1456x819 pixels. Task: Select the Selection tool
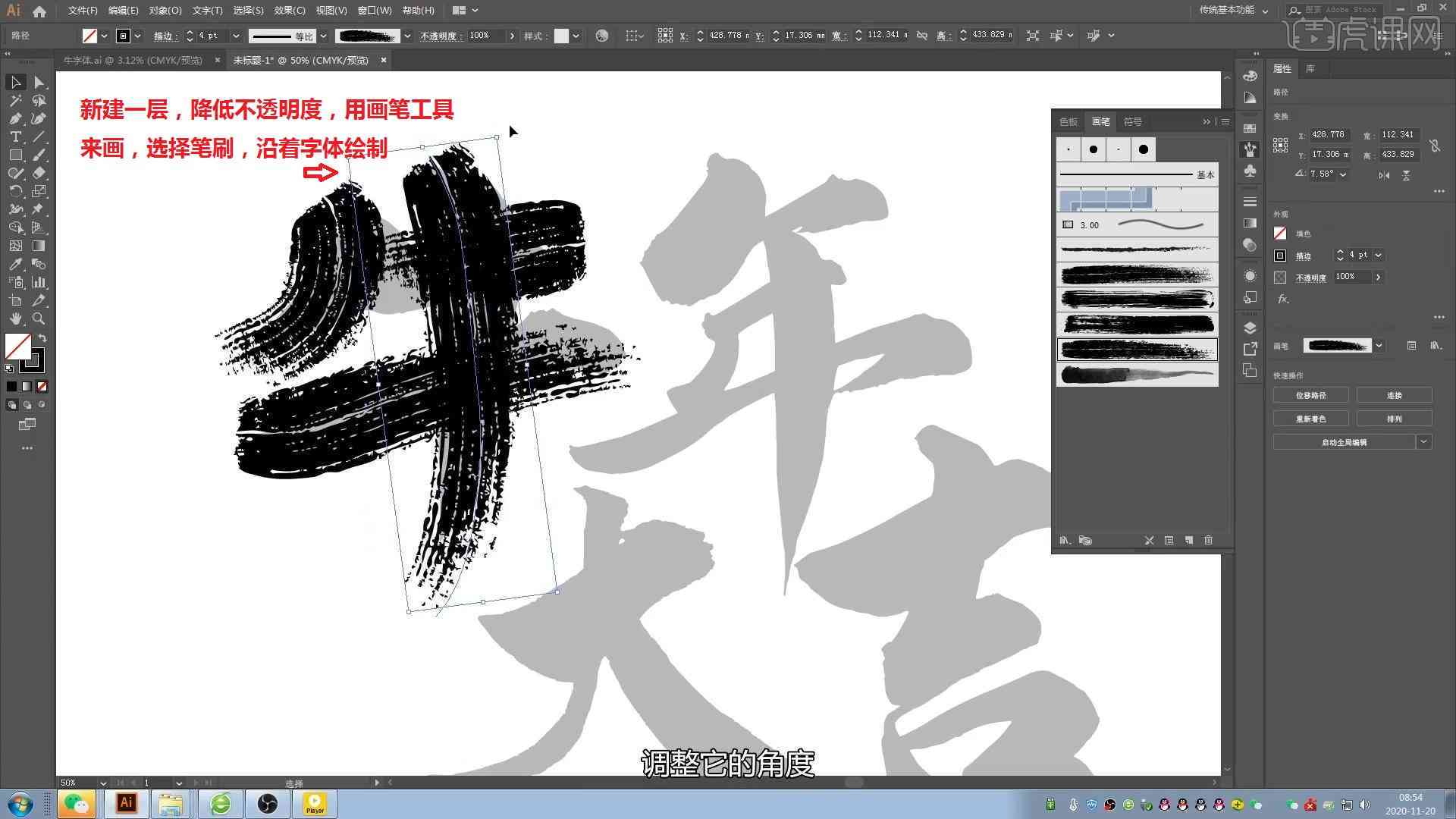14,82
